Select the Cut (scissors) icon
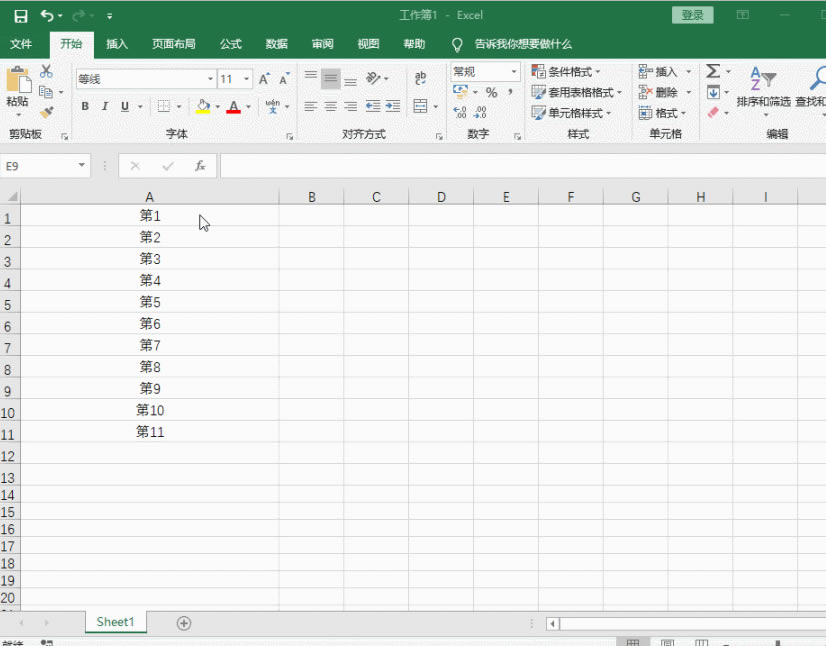This screenshot has height=646, width=826. (x=44, y=73)
